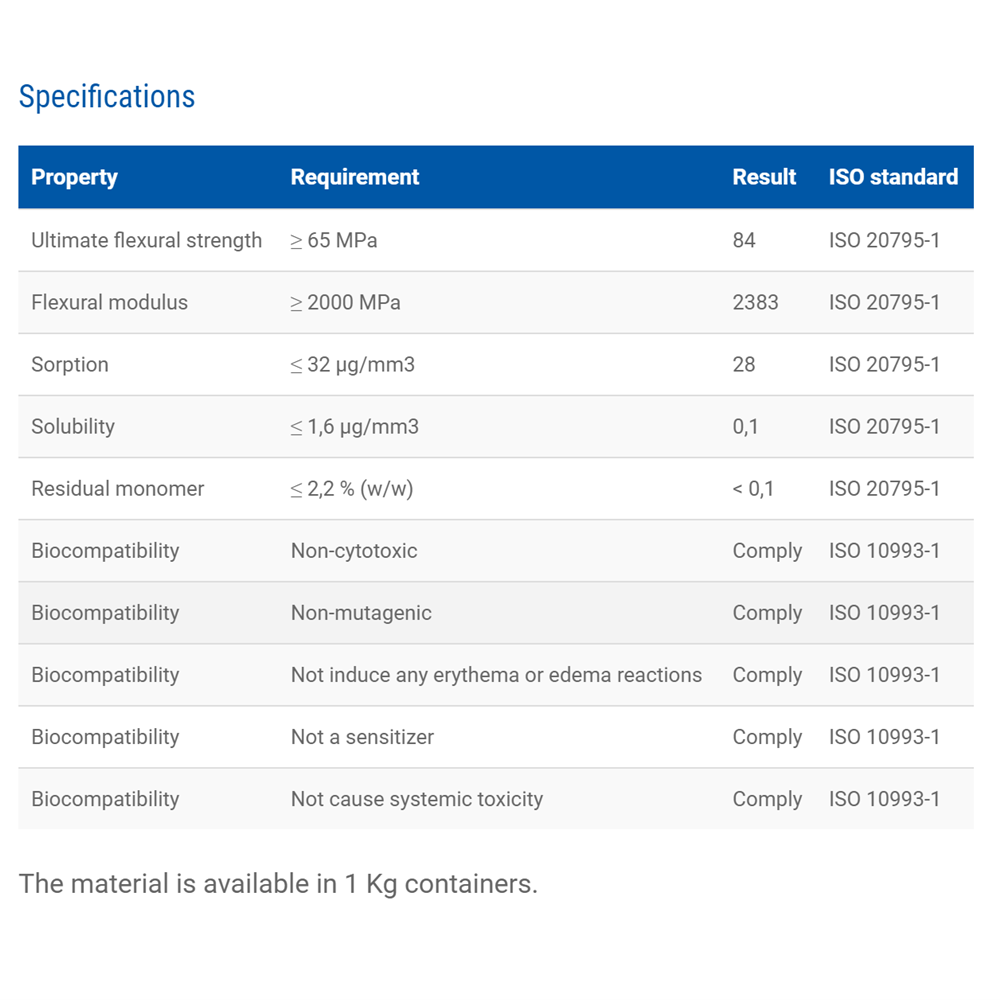Click the erythema or edema reactions requirement
Image resolution: width=1000 pixels, height=1000 pixels.
pyautogui.click(x=496, y=675)
